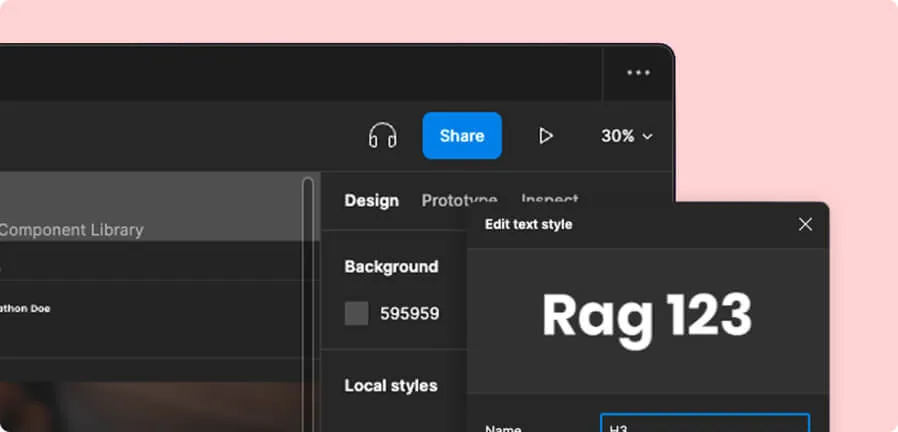Click the blue Share button
The height and width of the screenshot is (432, 898).
(x=462, y=136)
